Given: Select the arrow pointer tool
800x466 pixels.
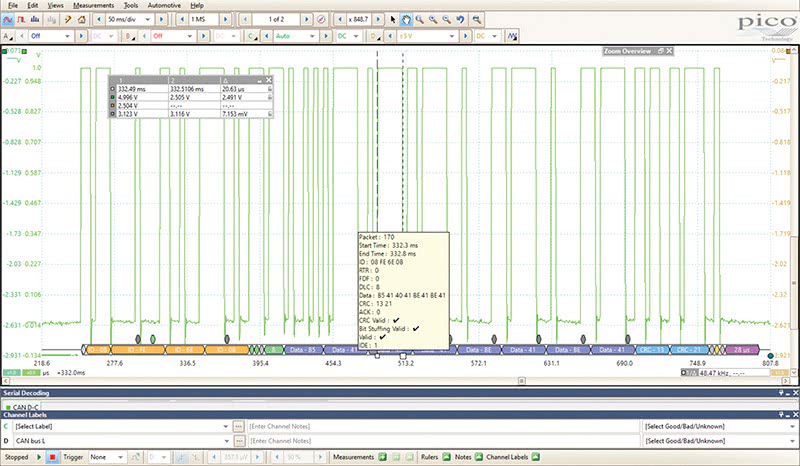Looking at the screenshot, I should (393, 19).
